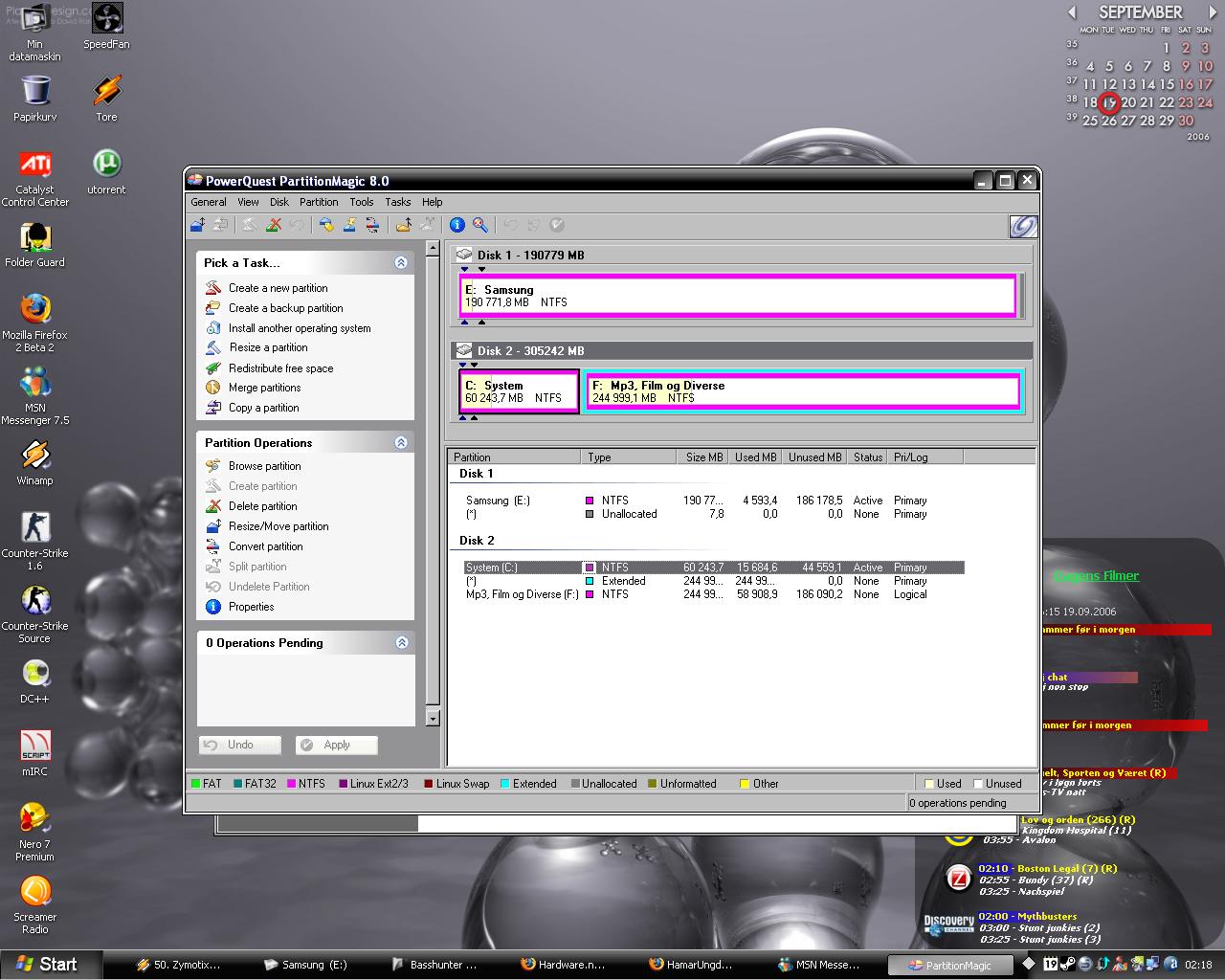
Task: Select E: Samsung partition in disk map
Action: 737,296
